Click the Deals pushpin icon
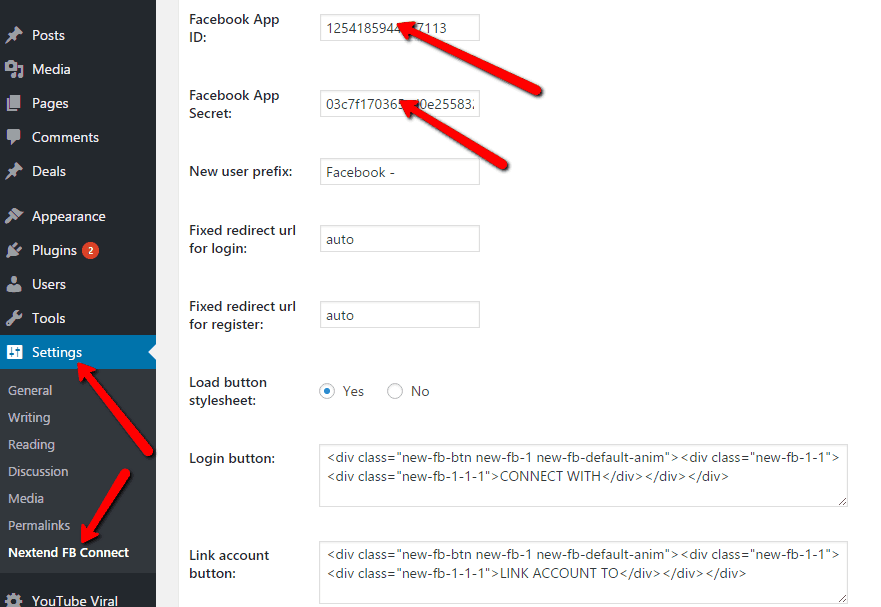This screenshot has height=607, width=881. tap(14, 171)
